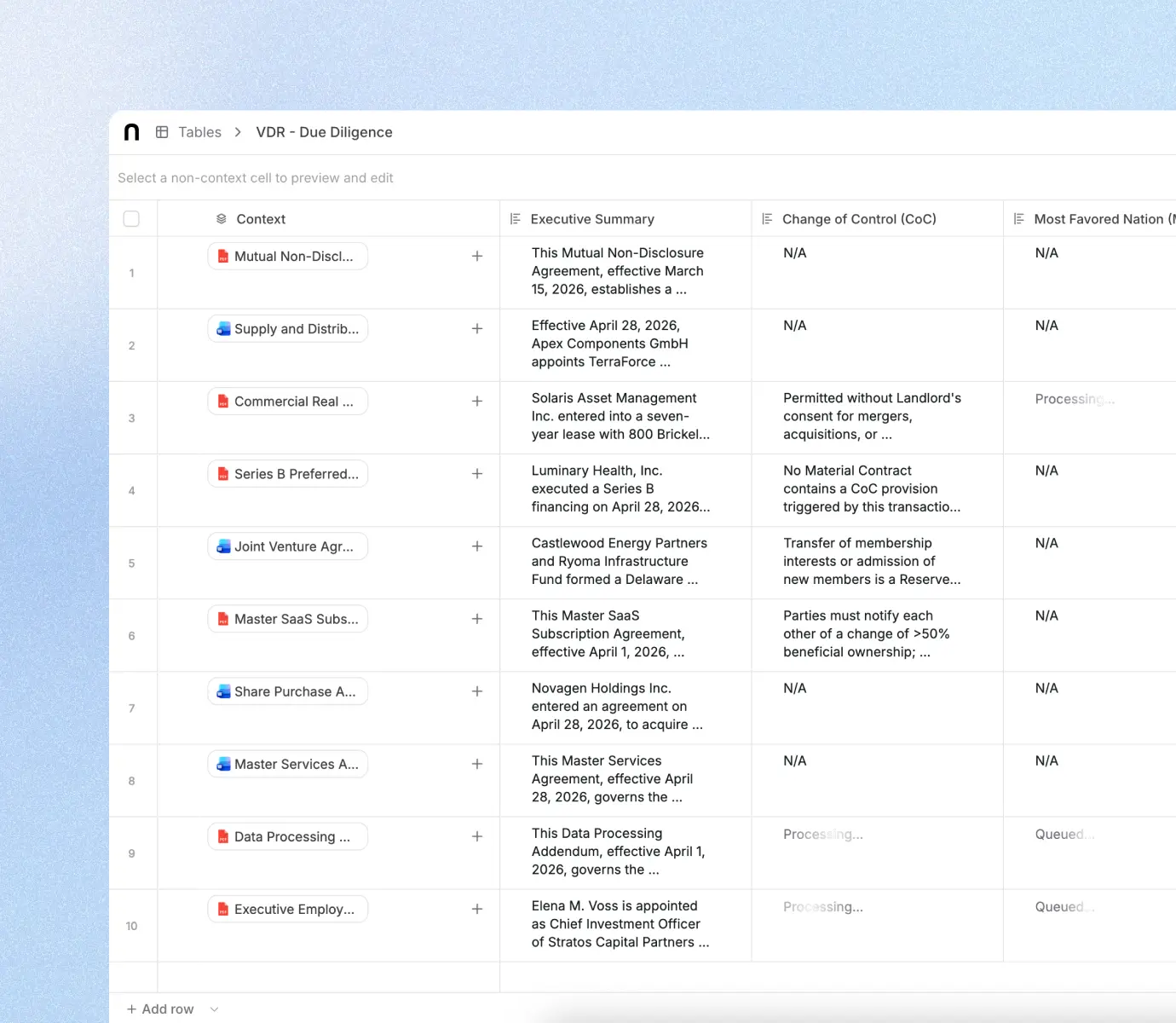Click the Change of Control column text icon
The width and height of the screenshot is (1176, 1023).
767,219
